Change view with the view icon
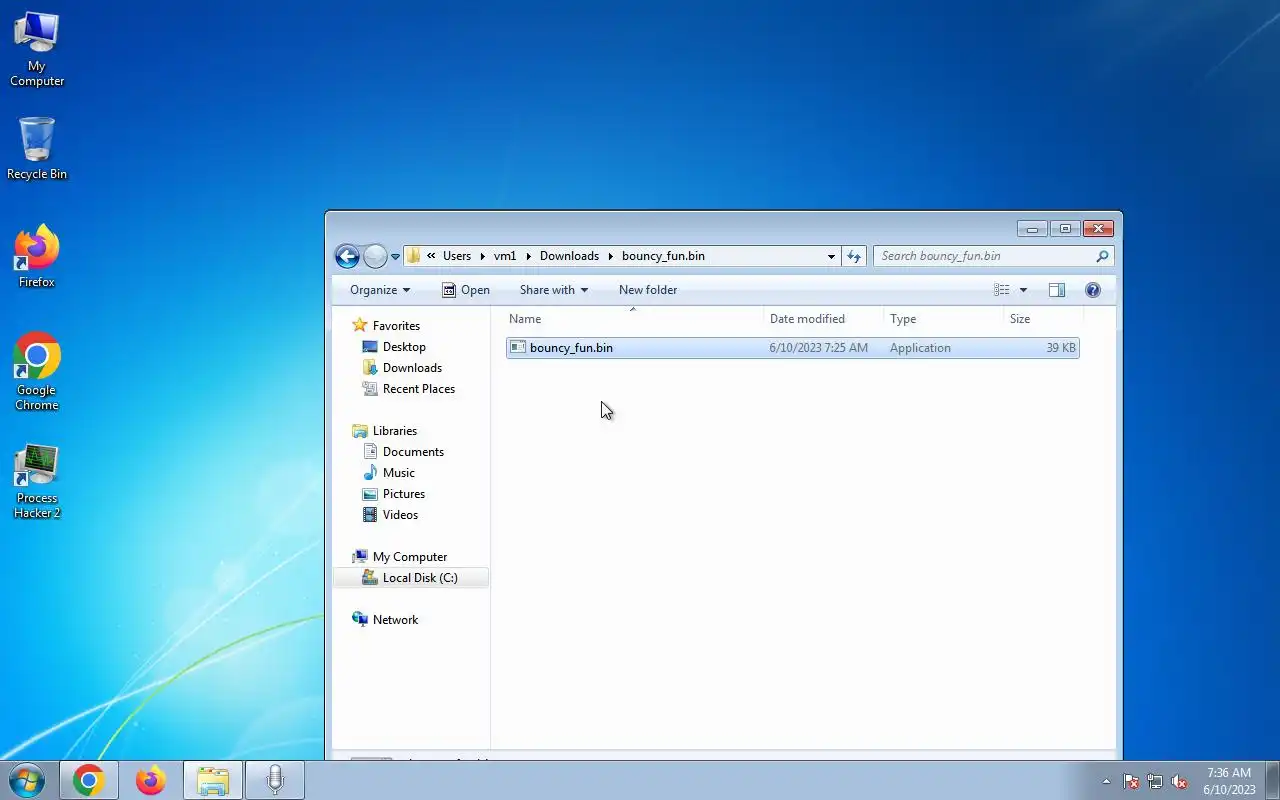The height and width of the screenshot is (800, 1280). point(1002,290)
